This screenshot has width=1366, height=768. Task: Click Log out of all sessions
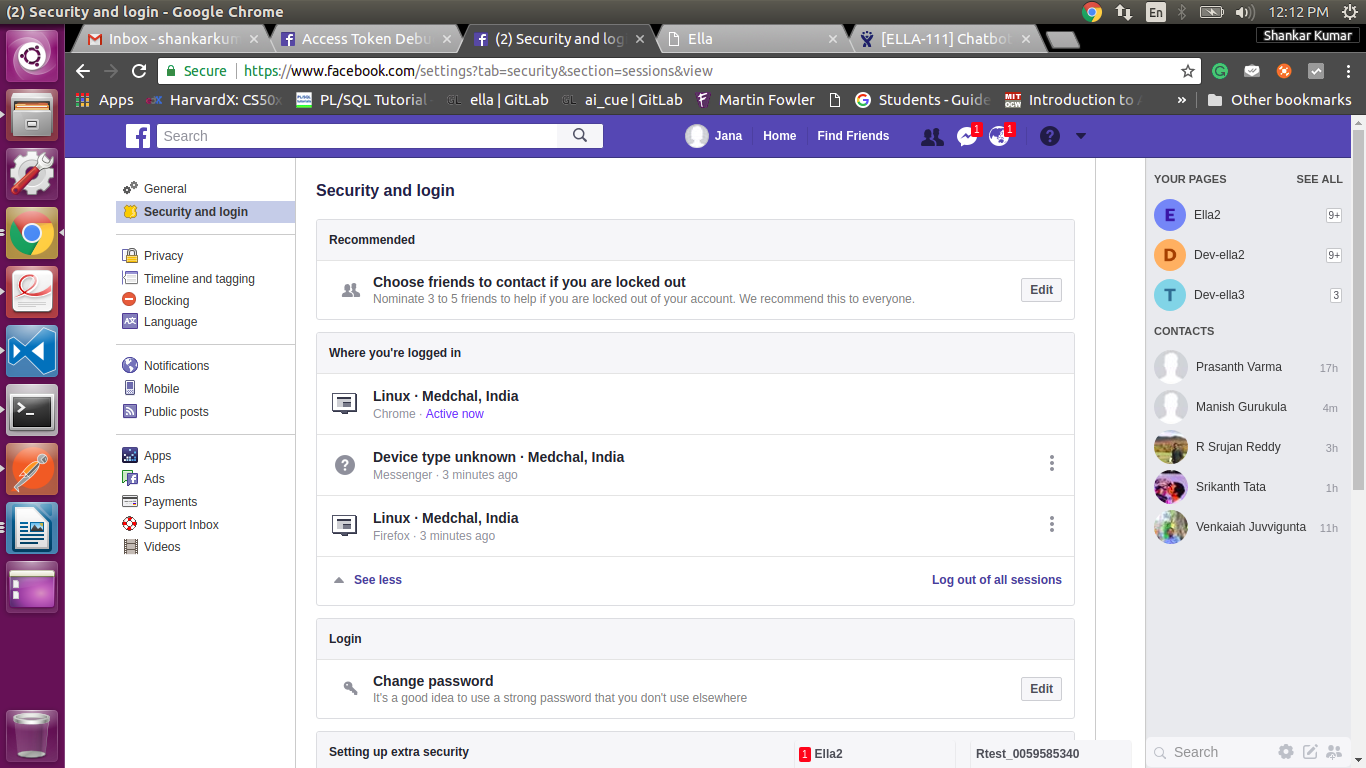pos(997,580)
